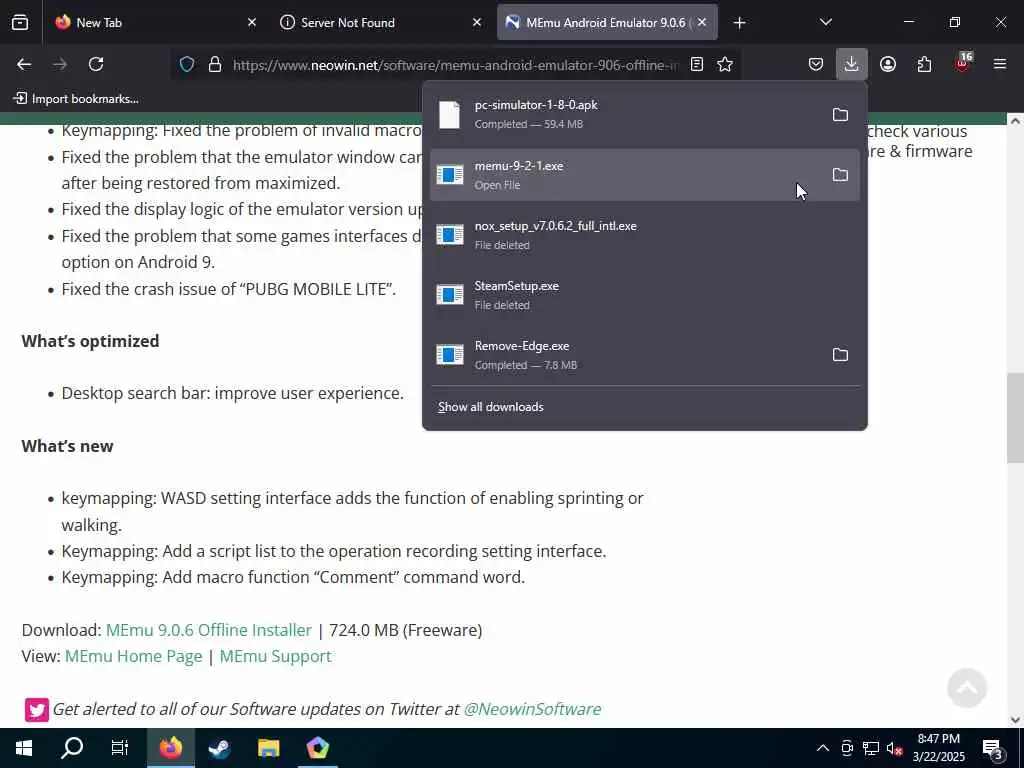Open Firefox account icon
Image resolution: width=1024 pixels, height=768 pixels.
coord(888,64)
